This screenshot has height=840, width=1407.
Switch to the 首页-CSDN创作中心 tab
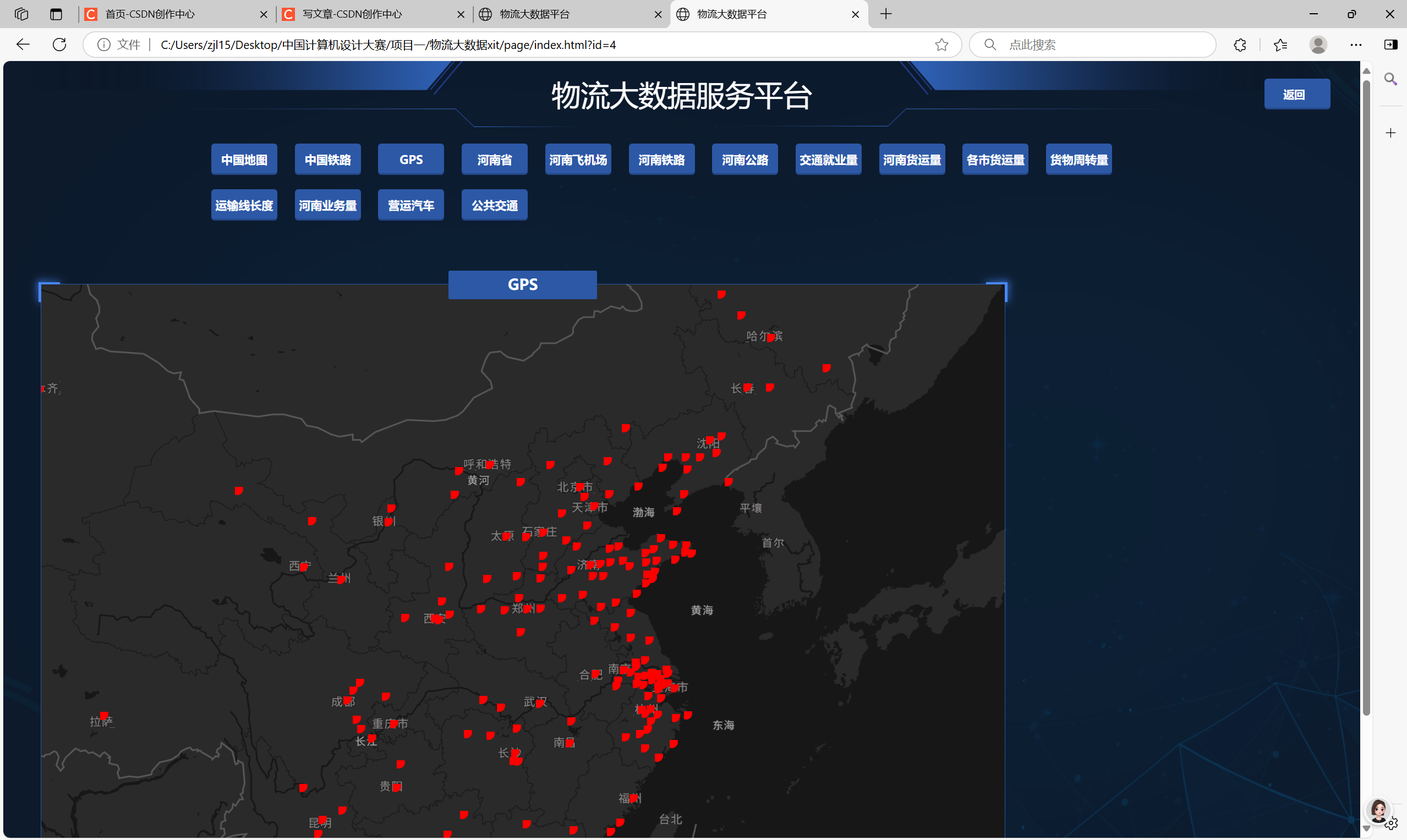click(x=150, y=14)
